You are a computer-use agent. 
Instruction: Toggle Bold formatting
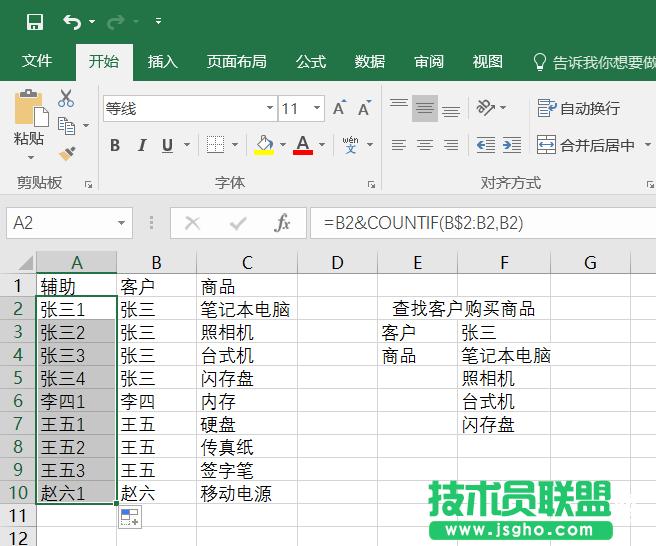pyautogui.click(x=115, y=146)
